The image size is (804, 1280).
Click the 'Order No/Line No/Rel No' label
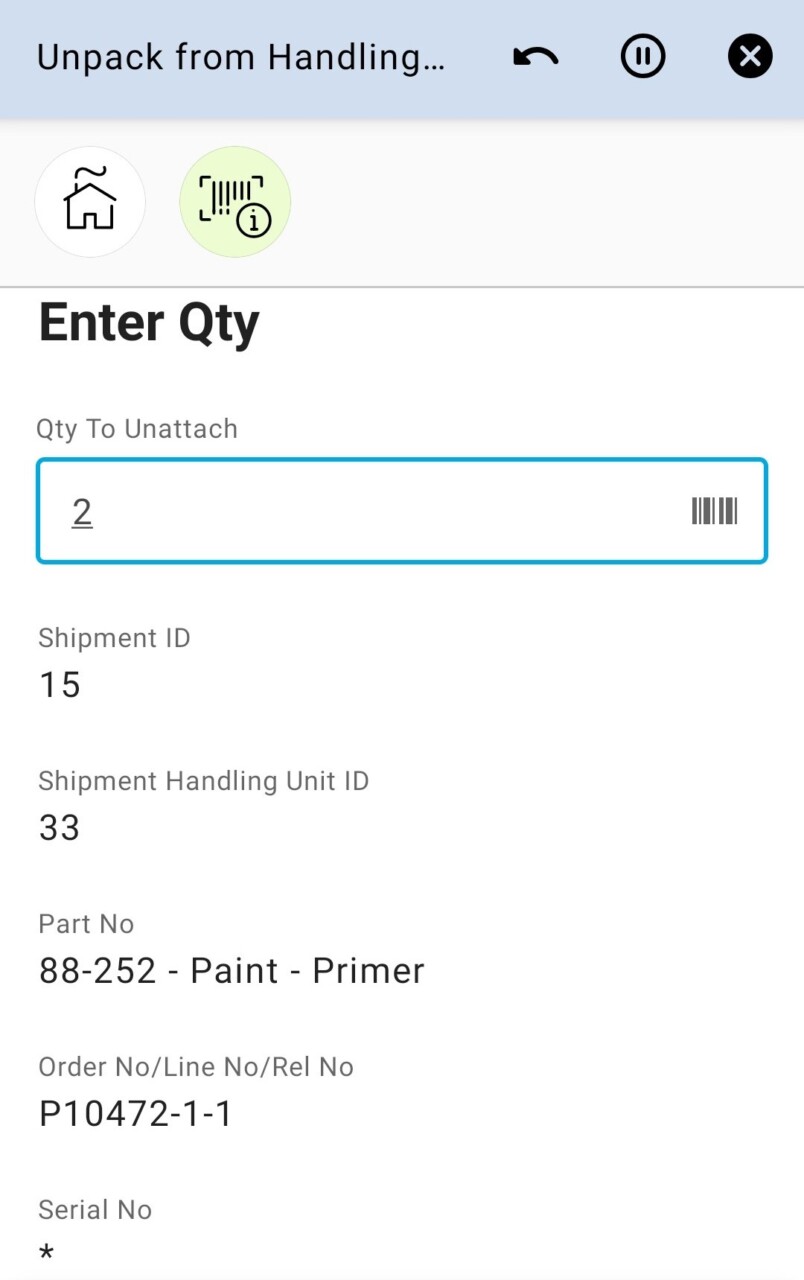coord(196,1067)
